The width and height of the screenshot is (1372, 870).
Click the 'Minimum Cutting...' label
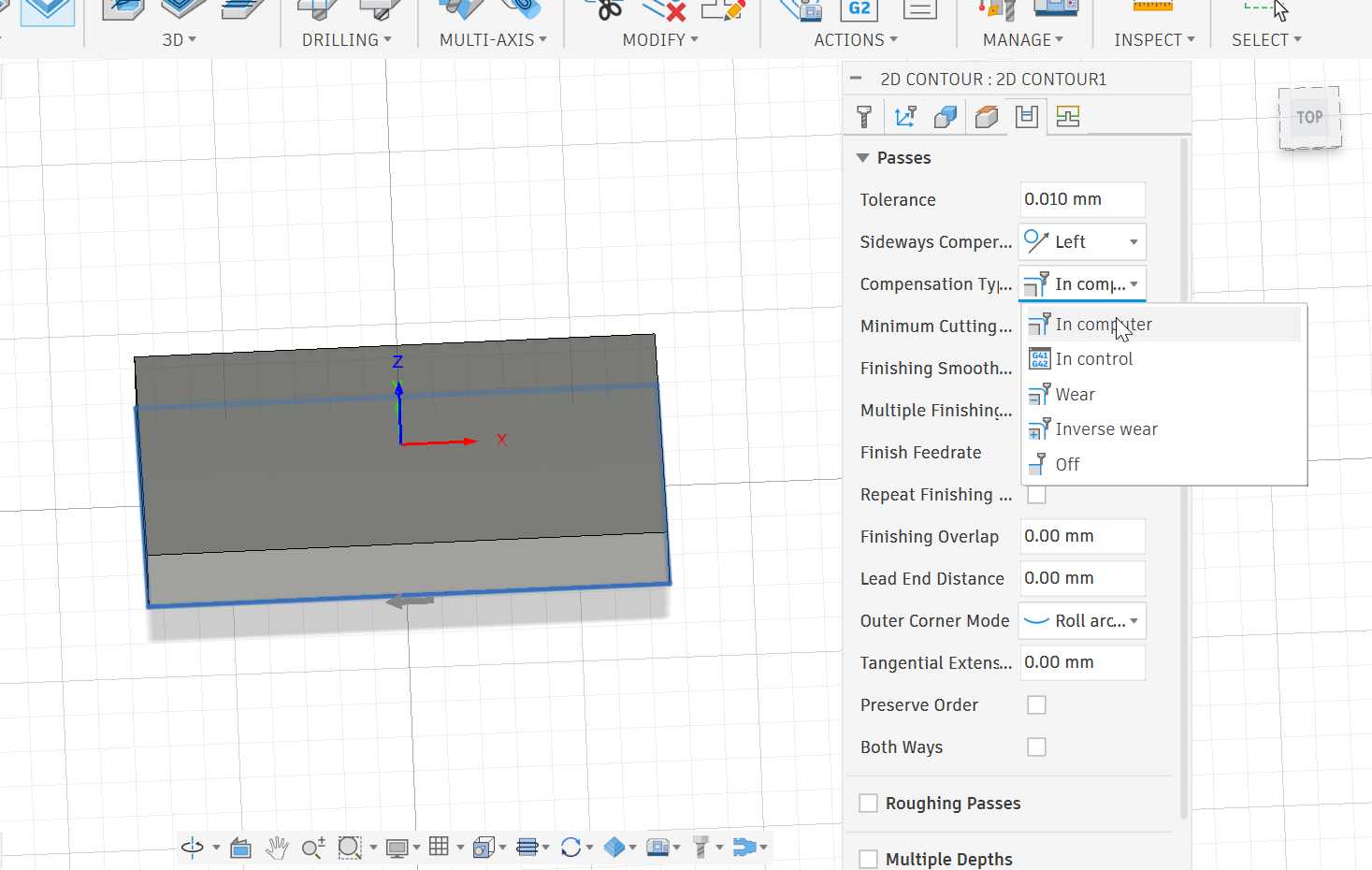[x=935, y=326]
